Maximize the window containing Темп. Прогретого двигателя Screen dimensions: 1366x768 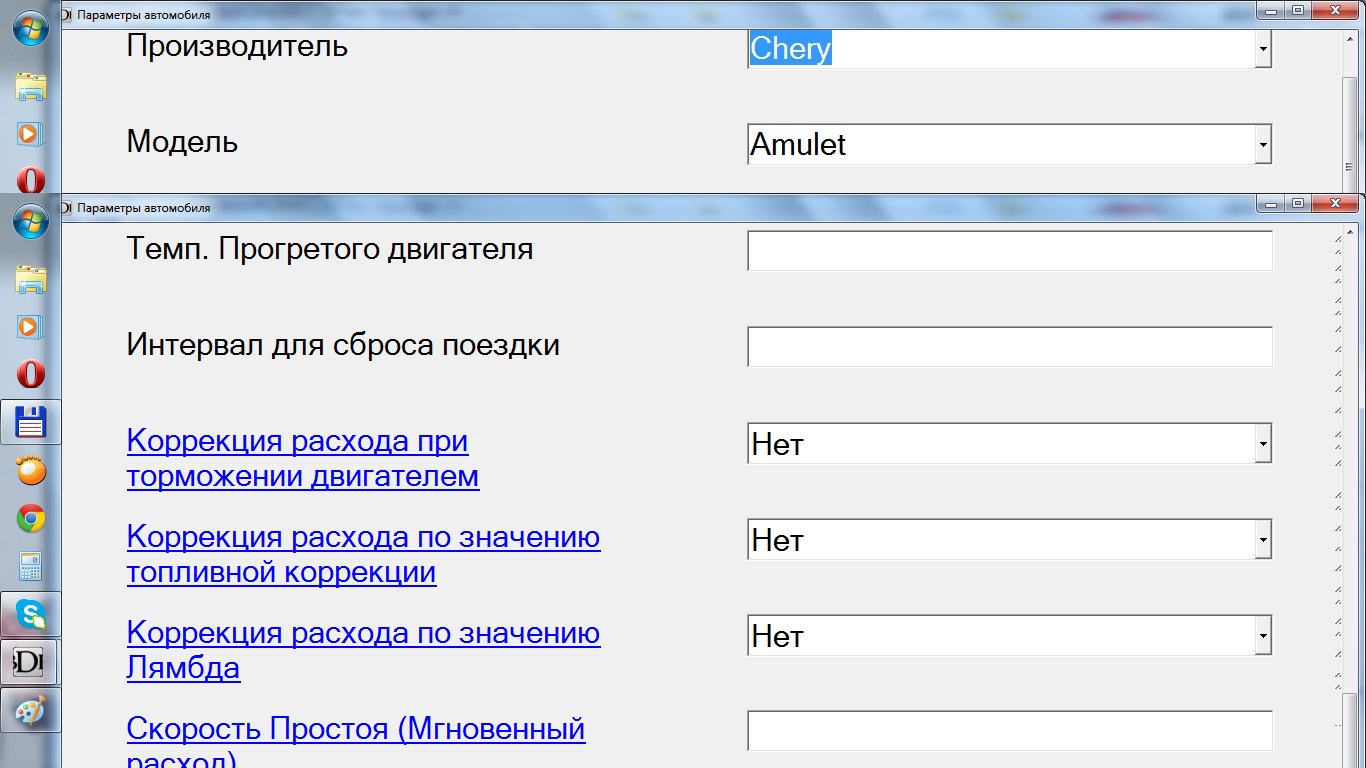click(x=1299, y=204)
